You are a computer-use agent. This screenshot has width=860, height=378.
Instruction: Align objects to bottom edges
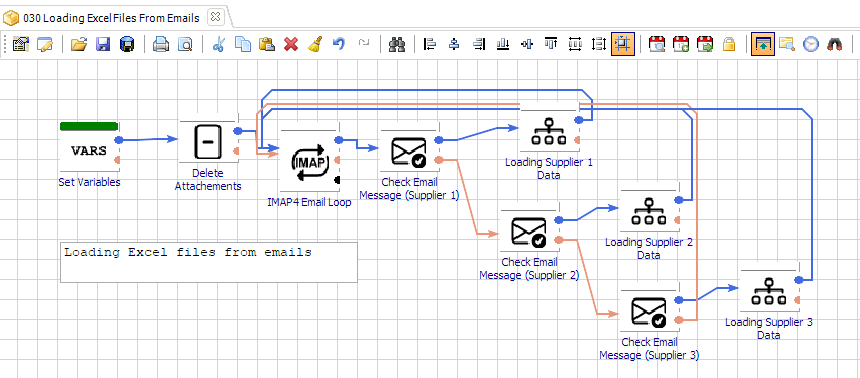coord(503,44)
